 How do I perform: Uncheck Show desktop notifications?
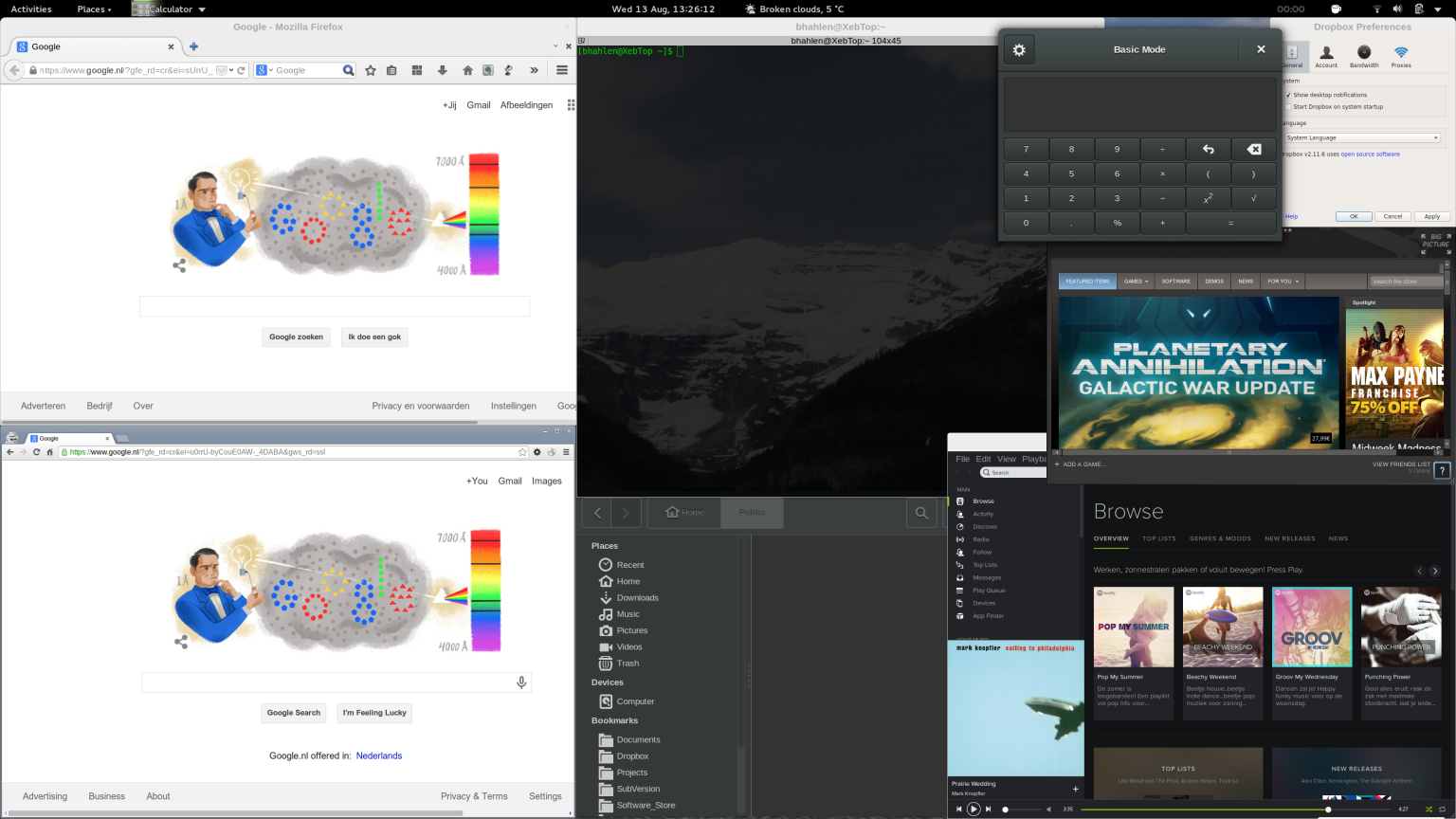click(x=1288, y=95)
